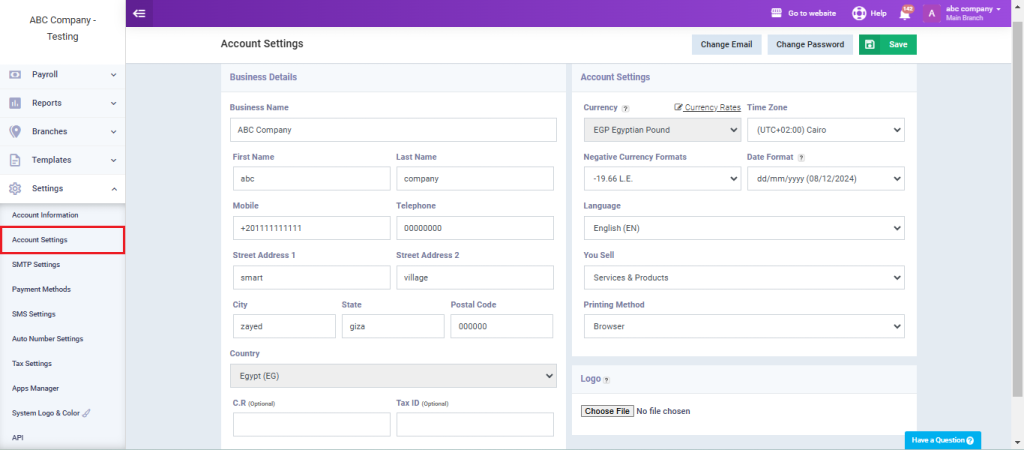Click the user avatar letter A
The width and height of the screenshot is (1024, 450).
pyautogui.click(x=931, y=13)
